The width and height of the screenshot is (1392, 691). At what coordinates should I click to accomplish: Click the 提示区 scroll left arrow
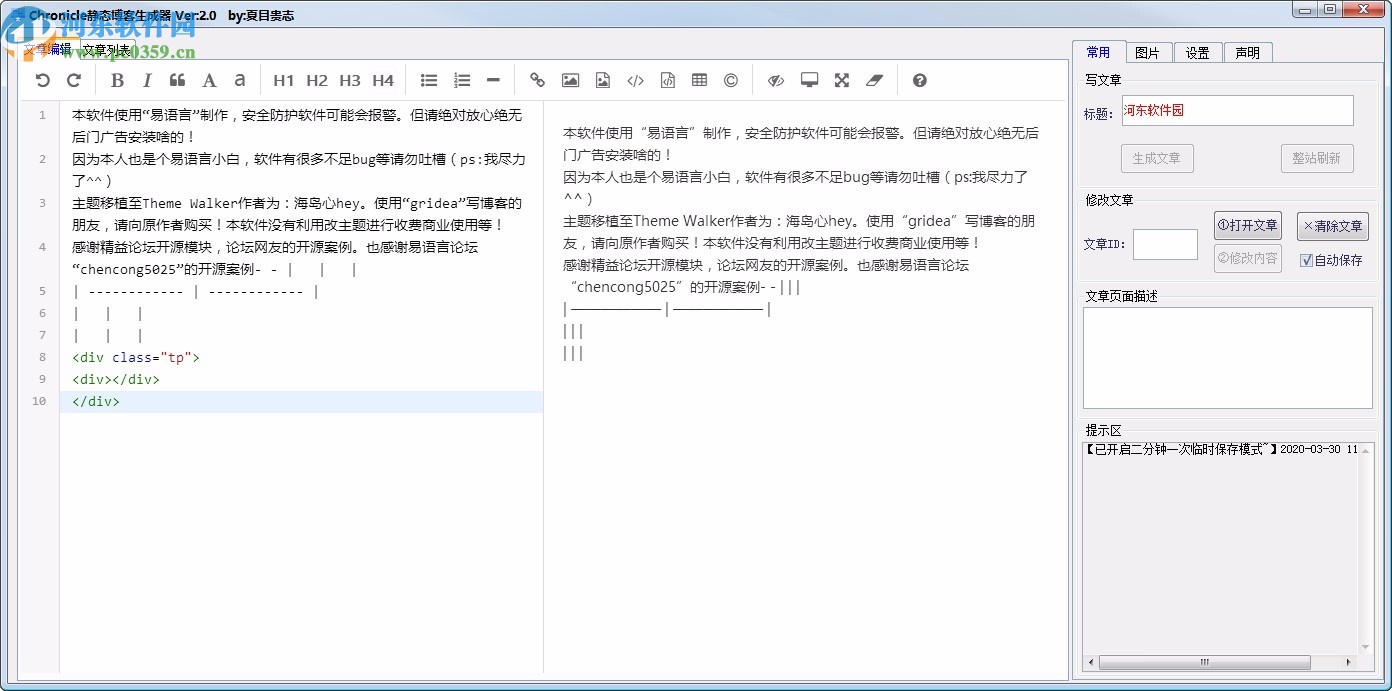pyautogui.click(x=1091, y=662)
